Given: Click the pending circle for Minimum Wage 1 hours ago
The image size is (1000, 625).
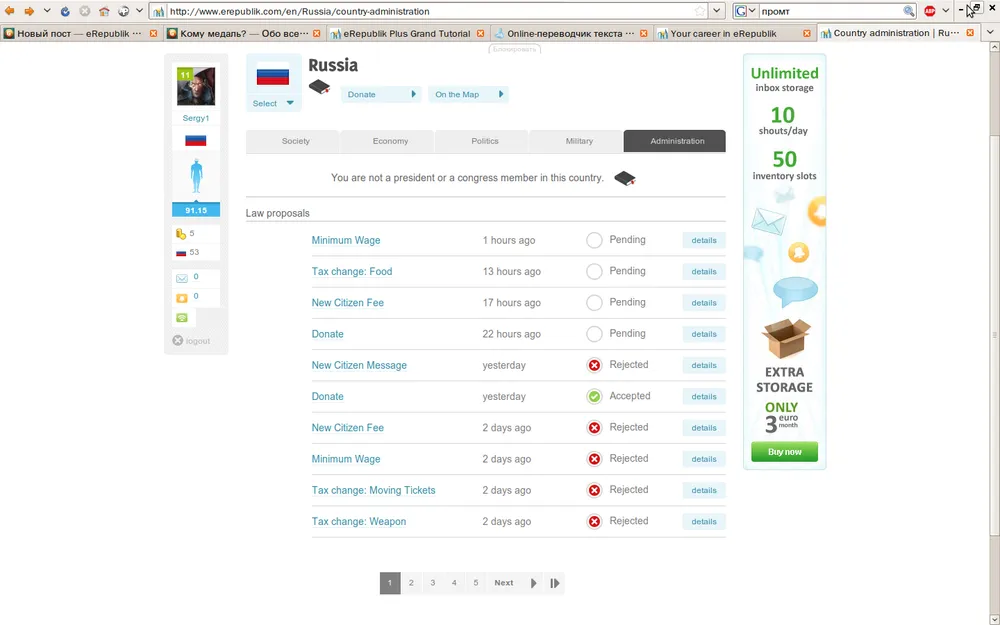Looking at the screenshot, I should [x=594, y=240].
